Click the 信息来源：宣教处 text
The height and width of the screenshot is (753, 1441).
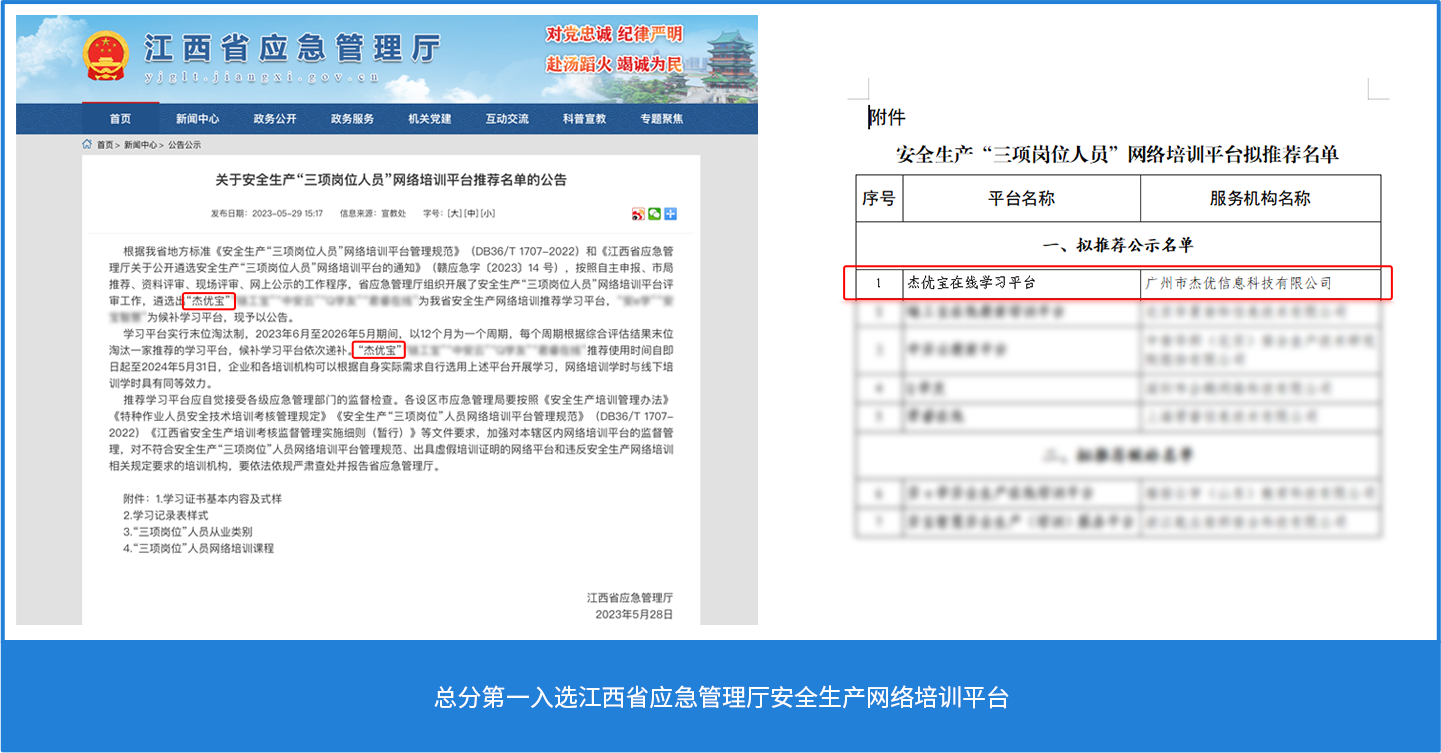373,214
